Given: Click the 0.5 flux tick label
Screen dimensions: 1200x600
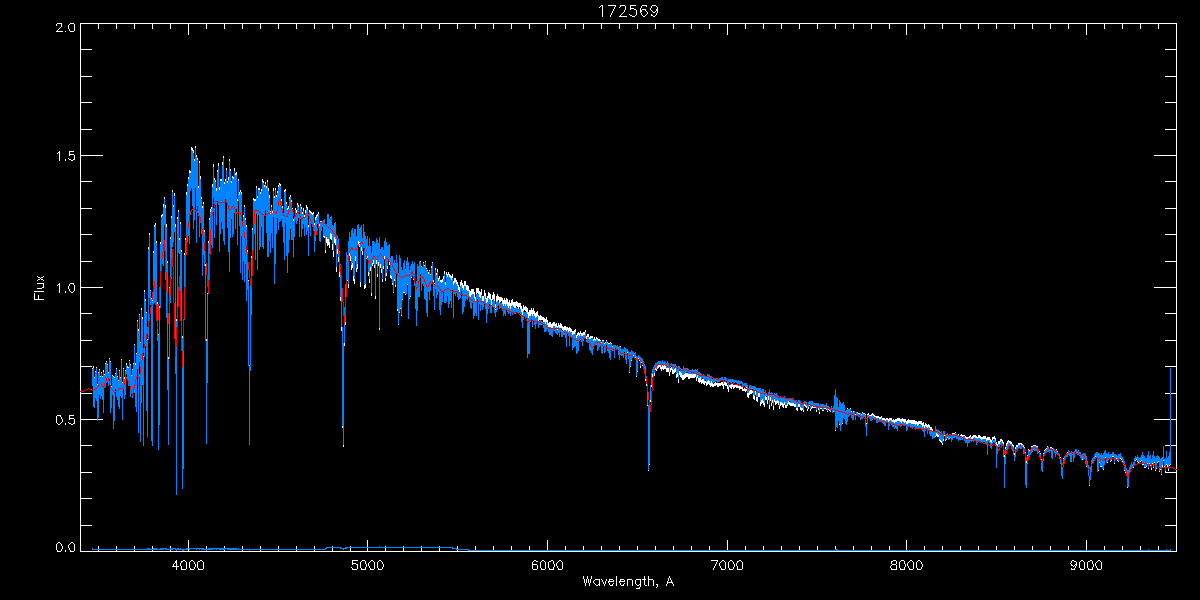Looking at the screenshot, I should 65,419.
